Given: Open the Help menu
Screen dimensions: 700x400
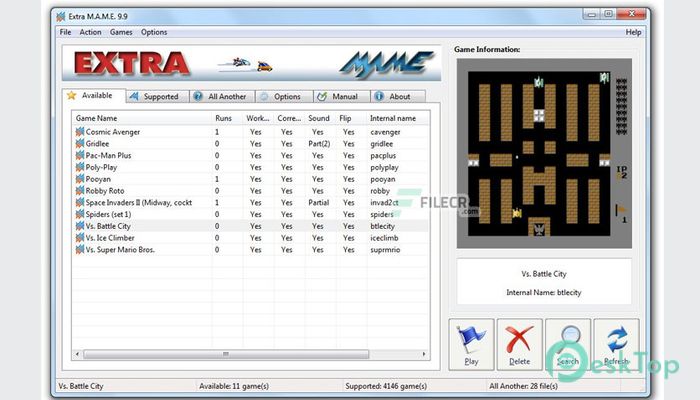Looking at the screenshot, I should [x=633, y=32].
